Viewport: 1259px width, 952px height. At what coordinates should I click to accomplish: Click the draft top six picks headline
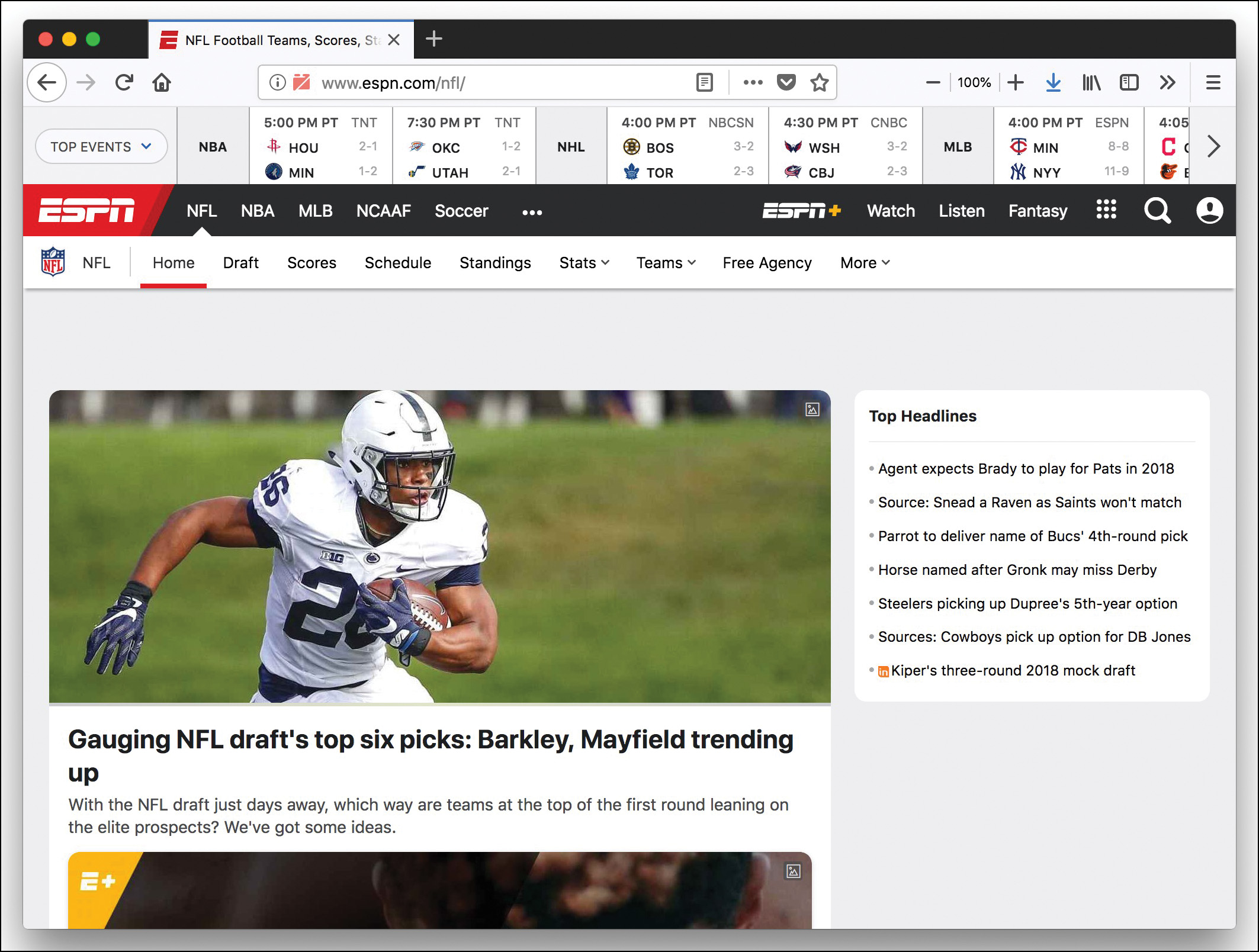tap(431, 739)
